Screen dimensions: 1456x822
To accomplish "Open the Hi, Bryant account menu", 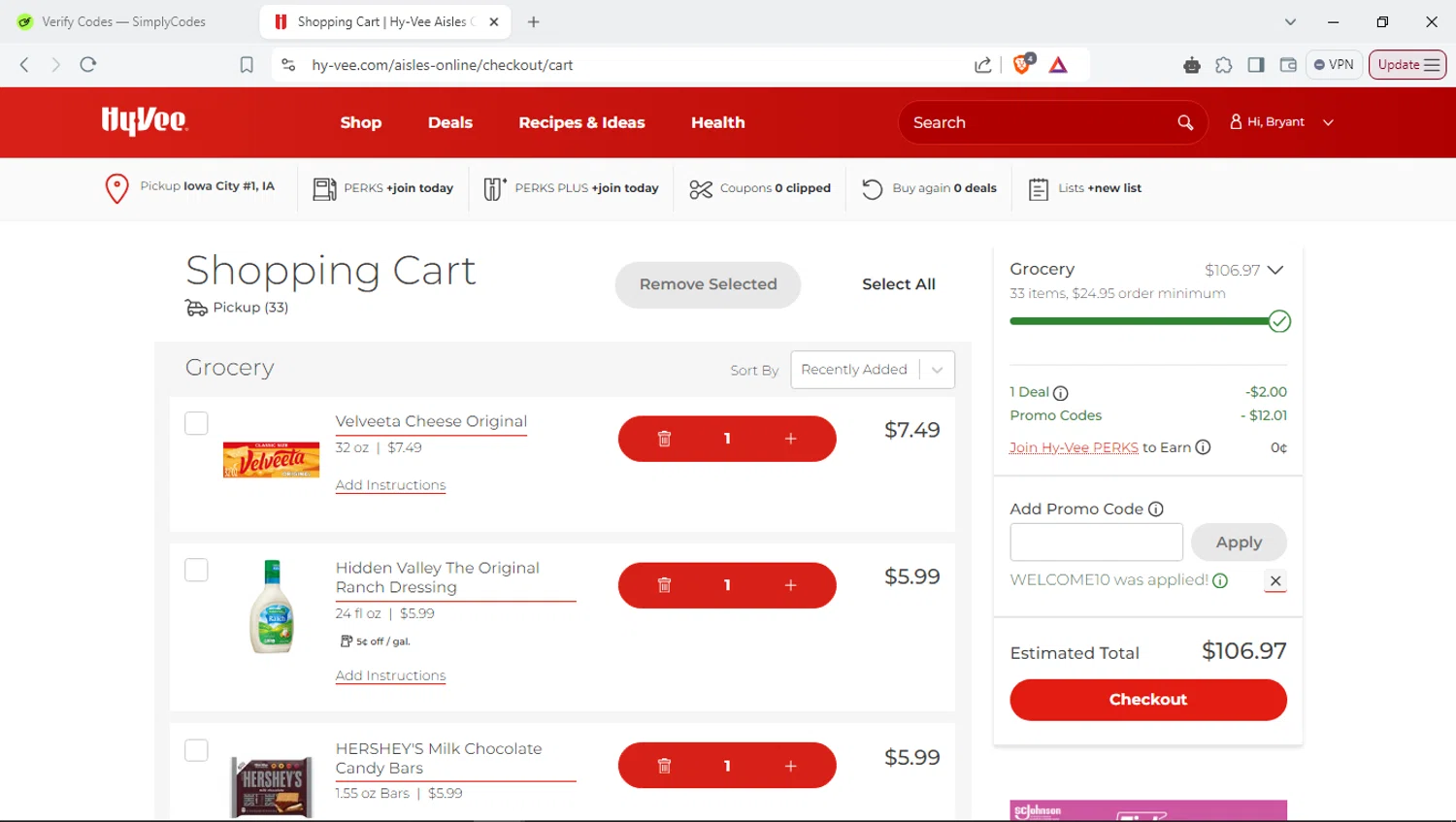I will tap(1281, 122).
